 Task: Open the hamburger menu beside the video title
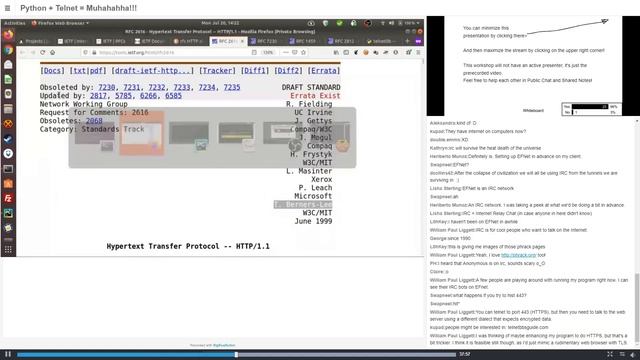click(x=7, y=8)
